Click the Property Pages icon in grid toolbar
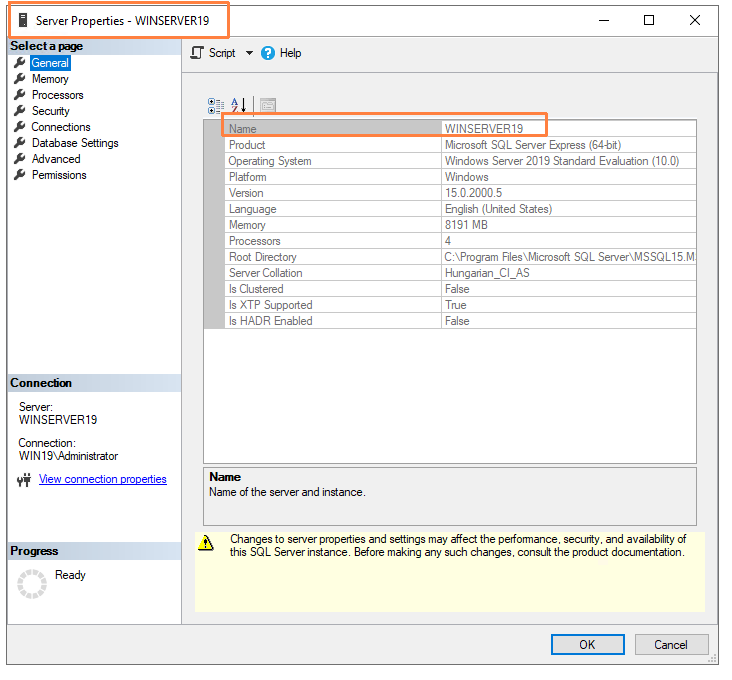 [x=267, y=105]
